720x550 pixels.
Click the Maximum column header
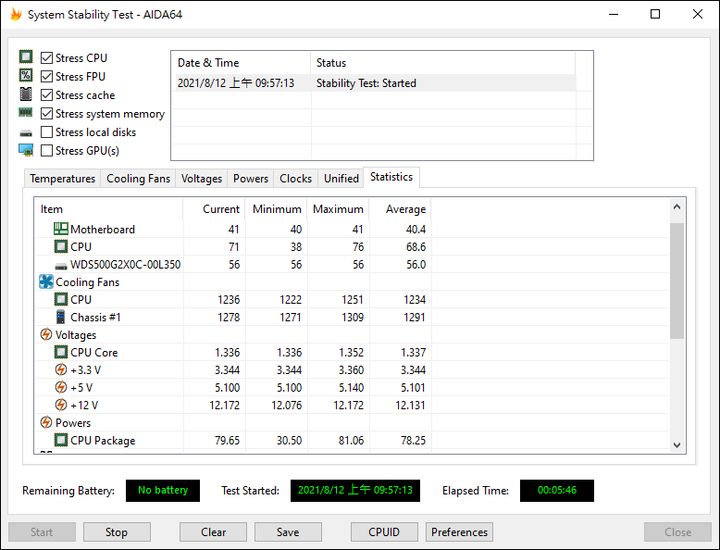point(338,209)
